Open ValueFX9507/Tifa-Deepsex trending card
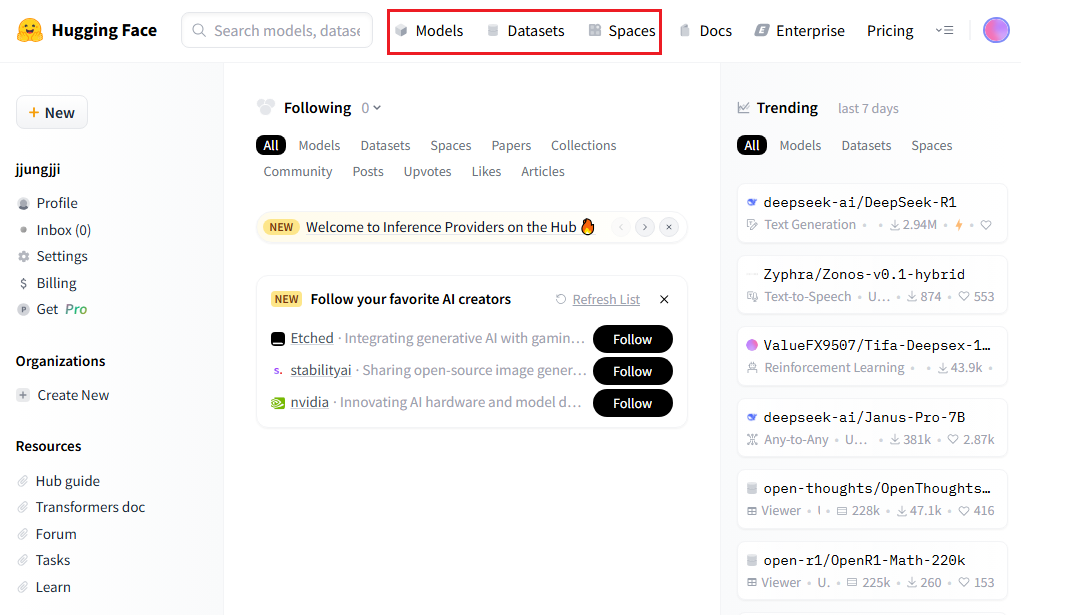 coord(872,356)
